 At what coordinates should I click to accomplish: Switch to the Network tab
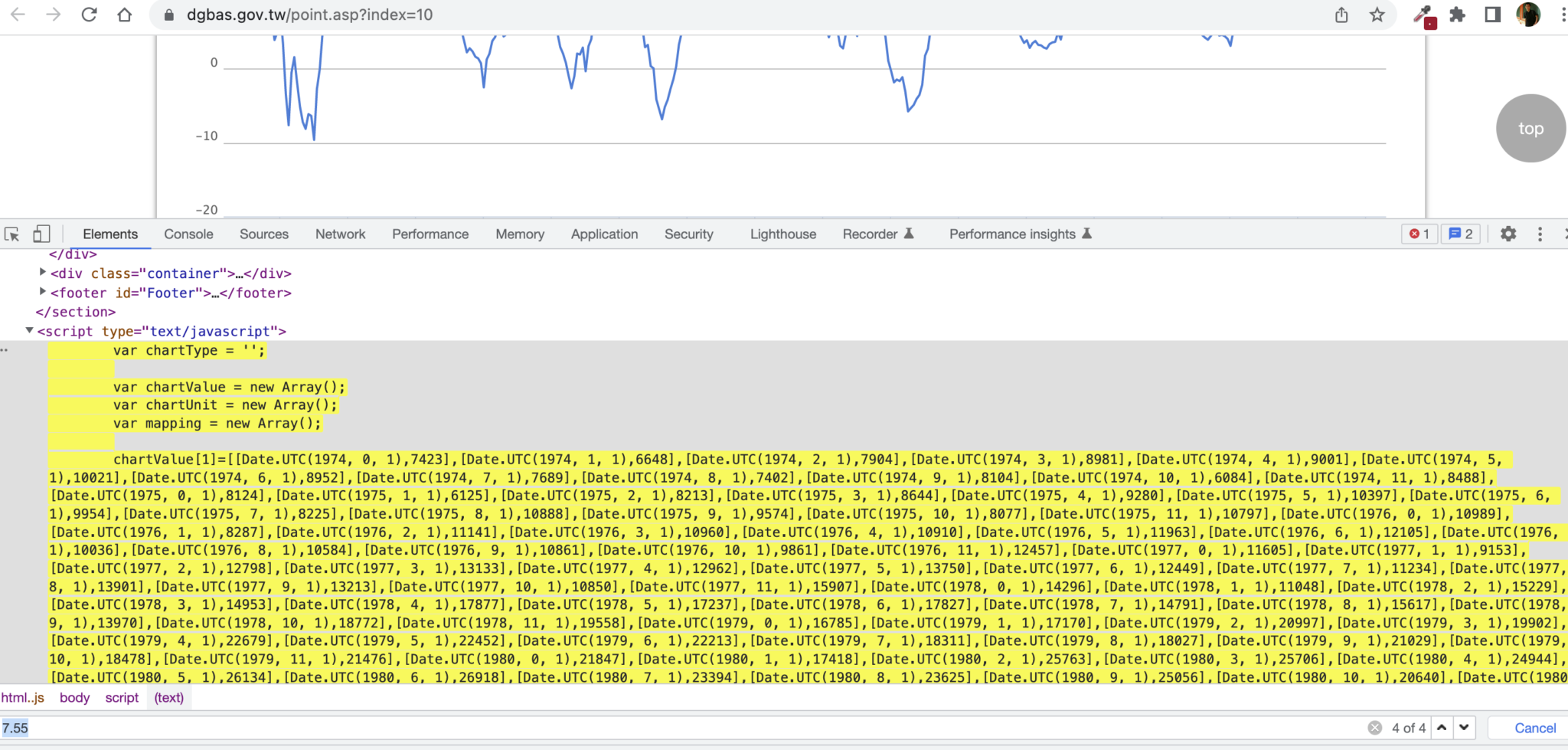click(x=340, y=234)
